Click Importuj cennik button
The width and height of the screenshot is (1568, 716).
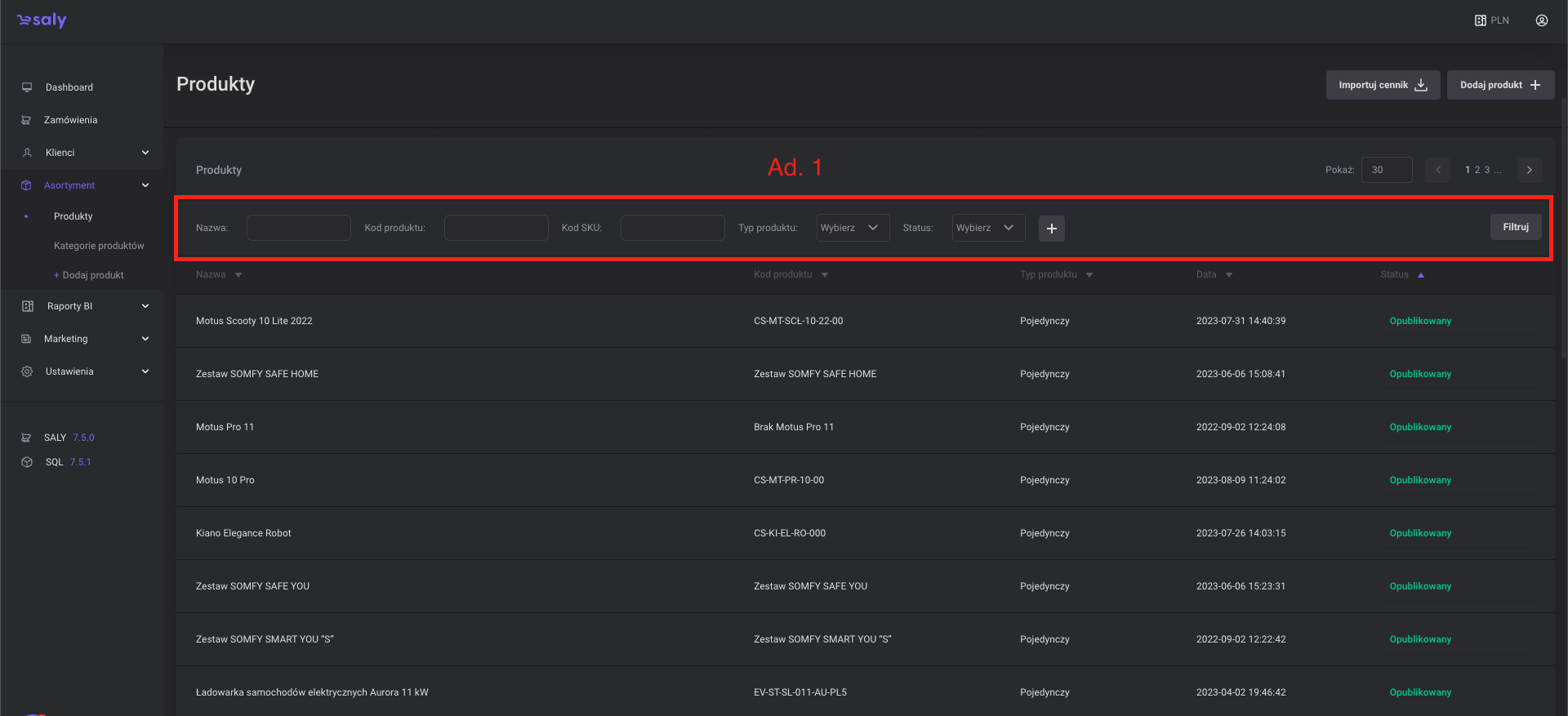pos(1382,85)
